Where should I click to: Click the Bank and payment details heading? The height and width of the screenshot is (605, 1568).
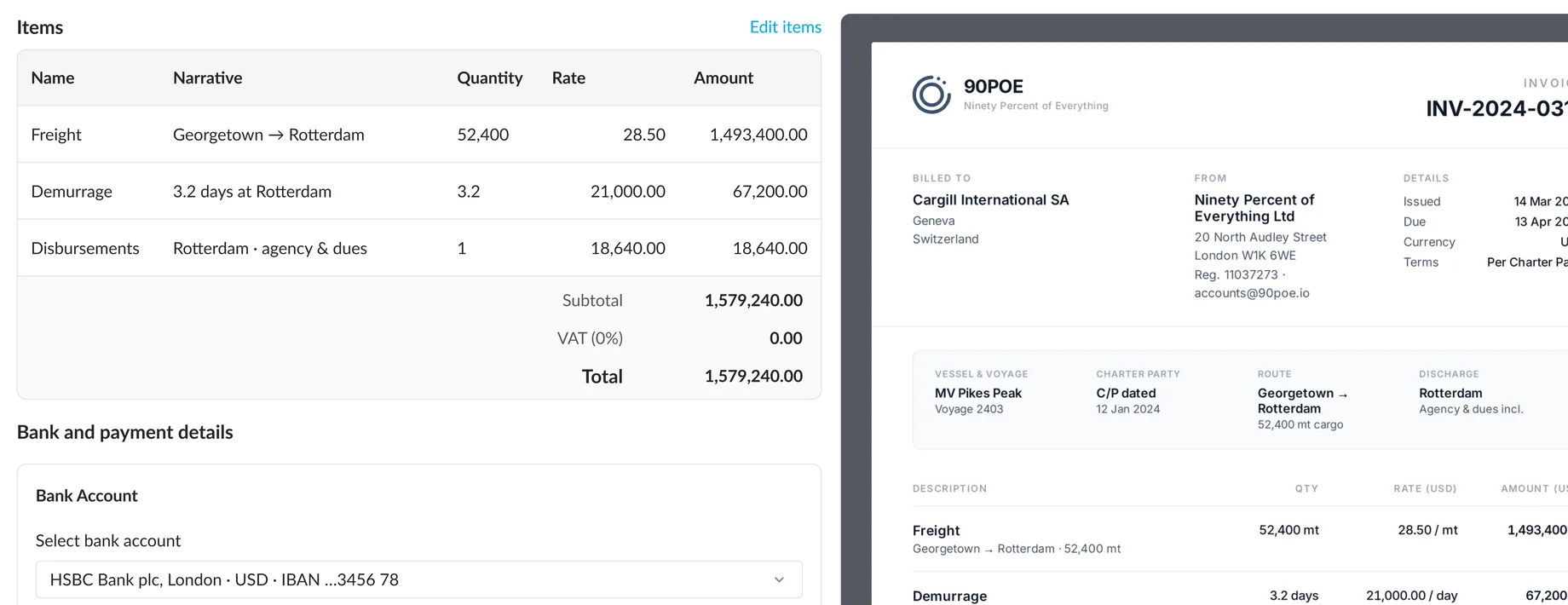point(125,432)
